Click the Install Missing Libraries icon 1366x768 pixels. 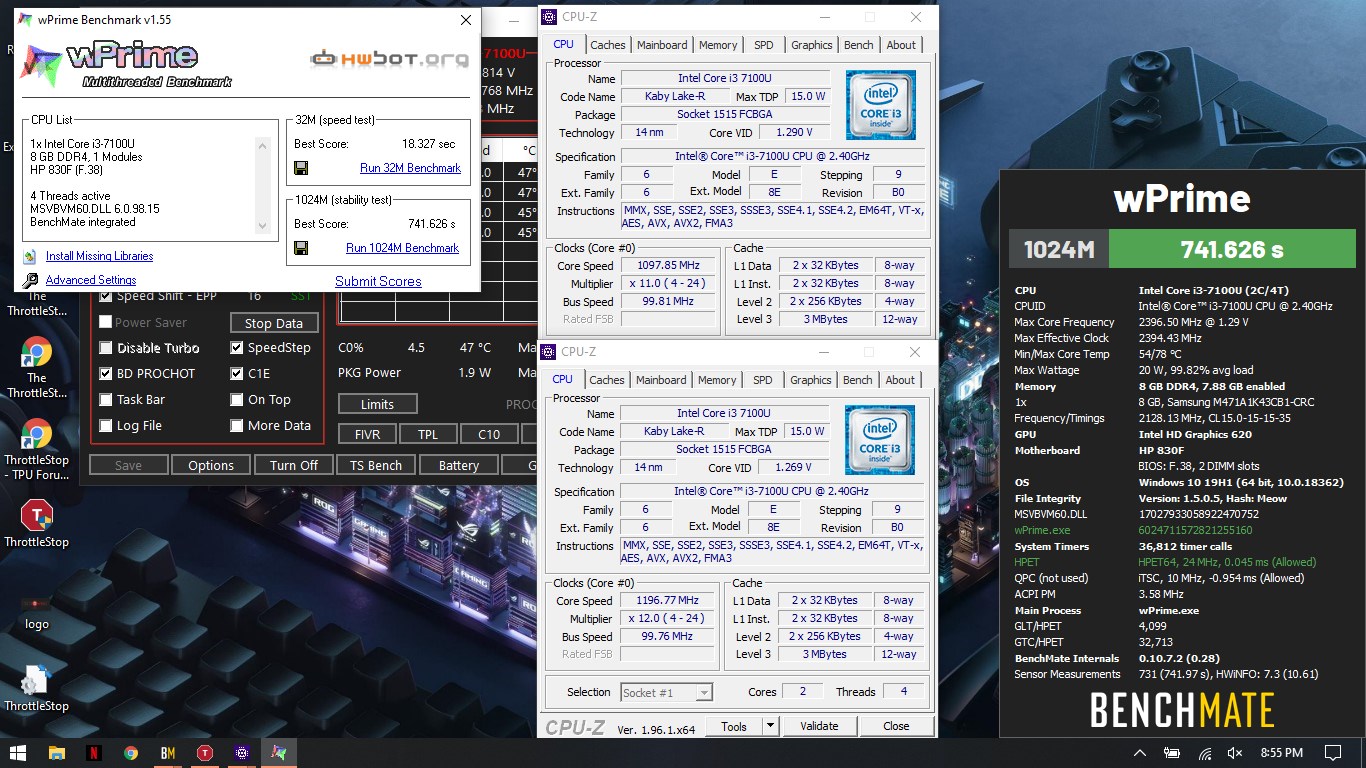point(29,257)
